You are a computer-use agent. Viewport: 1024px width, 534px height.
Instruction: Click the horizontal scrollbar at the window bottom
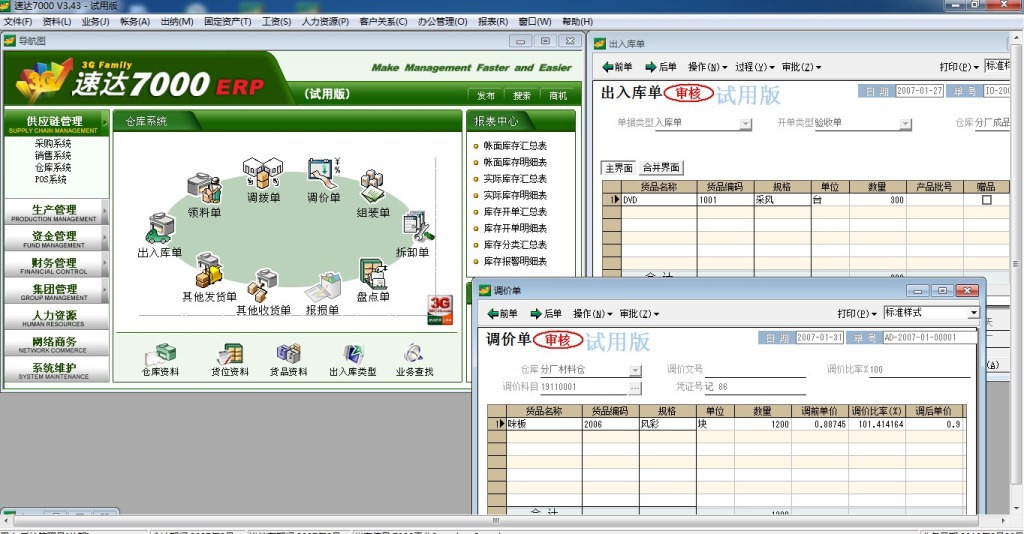click(x=496, y=520)
